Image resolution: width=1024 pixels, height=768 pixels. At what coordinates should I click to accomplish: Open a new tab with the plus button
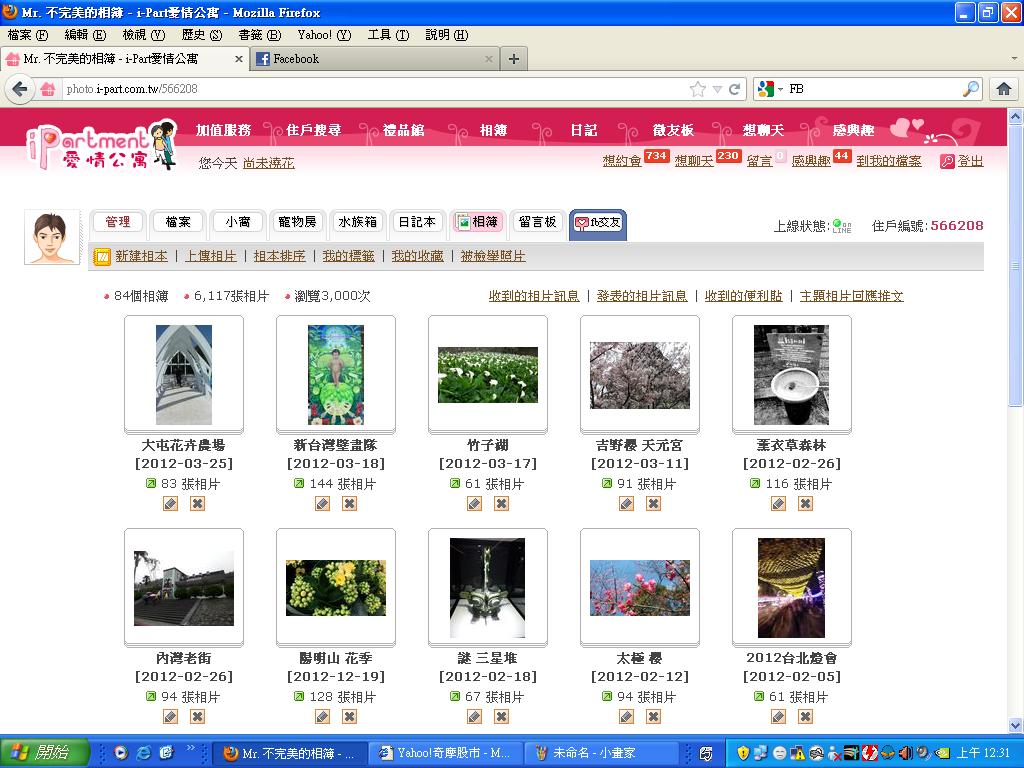pyautogui.click(x=513, y=59)
